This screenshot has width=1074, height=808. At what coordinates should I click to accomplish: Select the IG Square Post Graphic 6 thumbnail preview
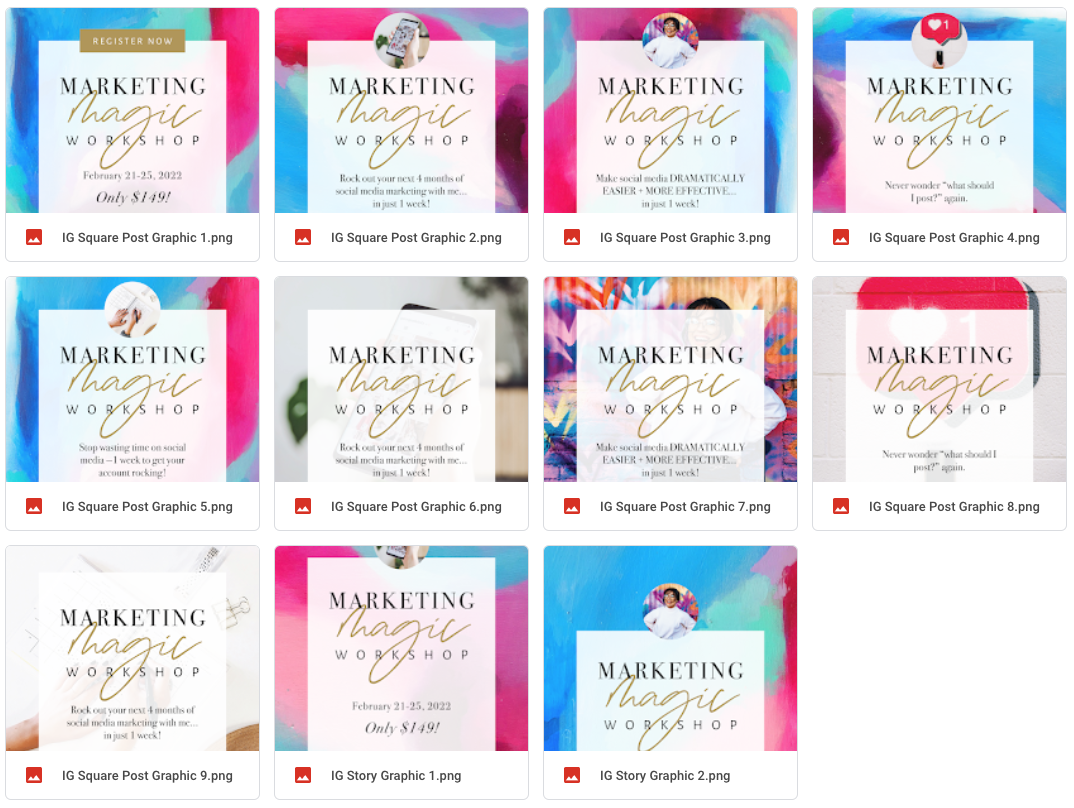401,379
